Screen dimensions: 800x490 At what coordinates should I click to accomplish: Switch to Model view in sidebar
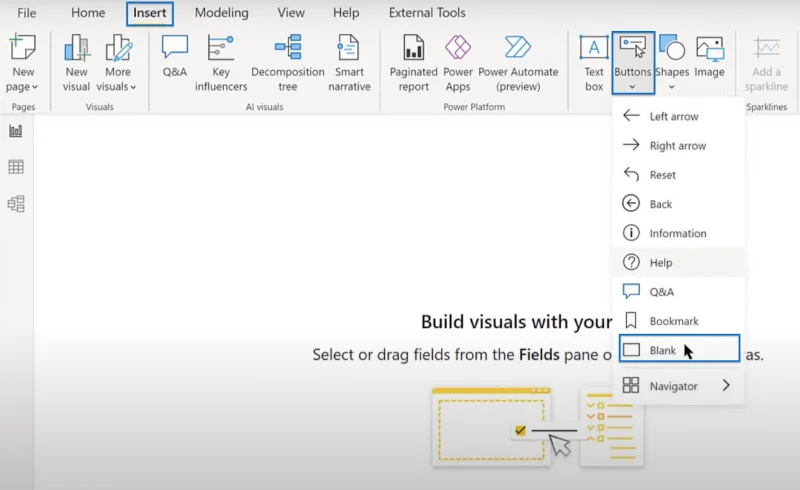click(16, 204)
